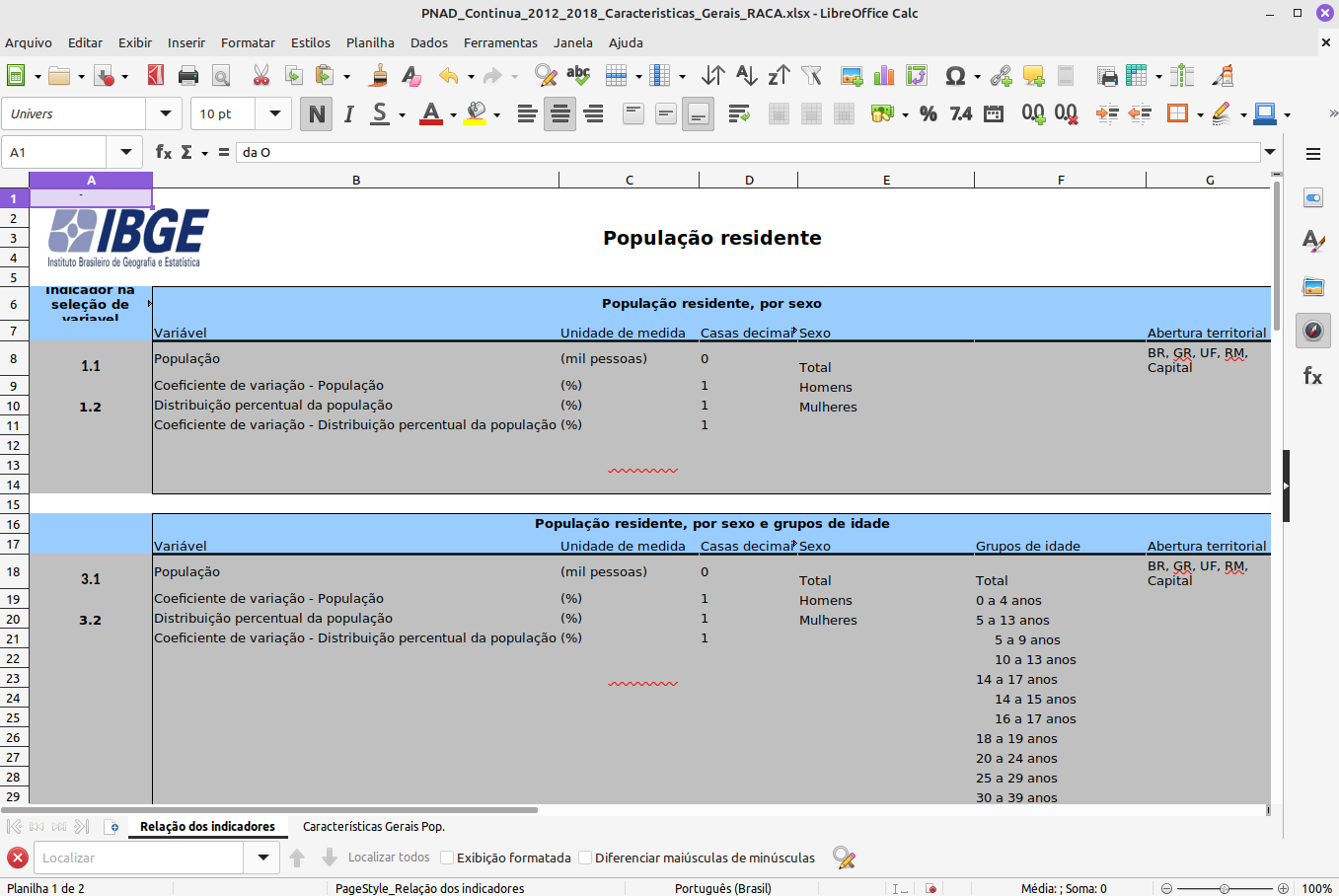Open the Navigator from the sidebar
Image resolution: width=1339 pixels, height=896 pixels.
1313,331
